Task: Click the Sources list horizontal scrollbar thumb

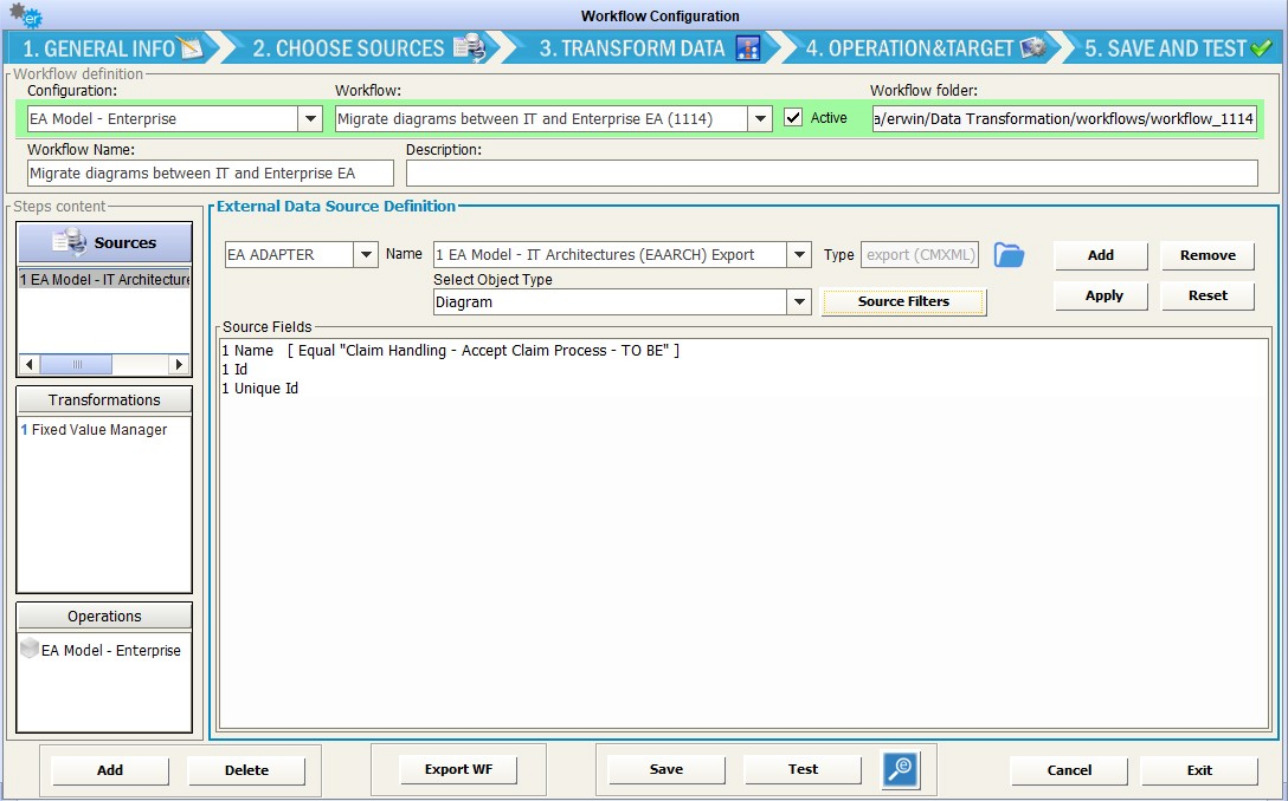Action: (77, 365)
